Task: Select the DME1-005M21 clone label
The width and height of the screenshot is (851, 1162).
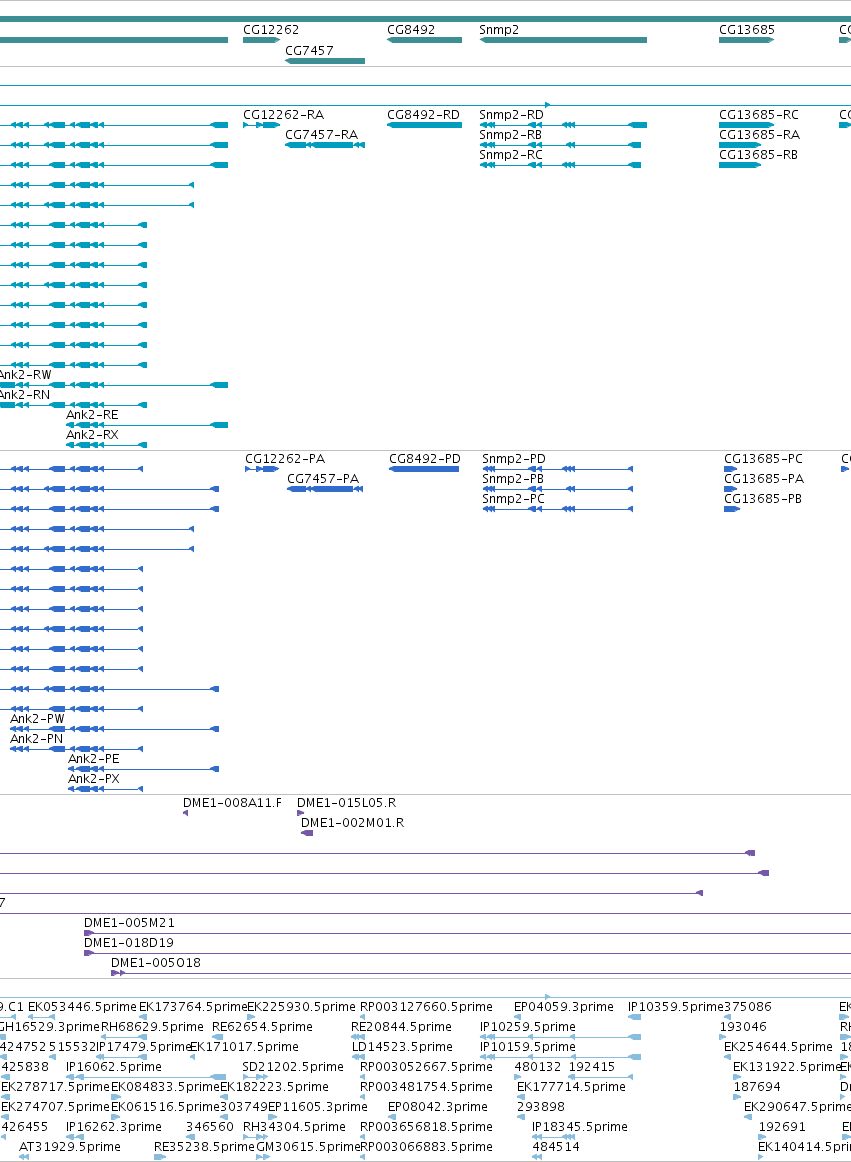Action: pos(129,923)
